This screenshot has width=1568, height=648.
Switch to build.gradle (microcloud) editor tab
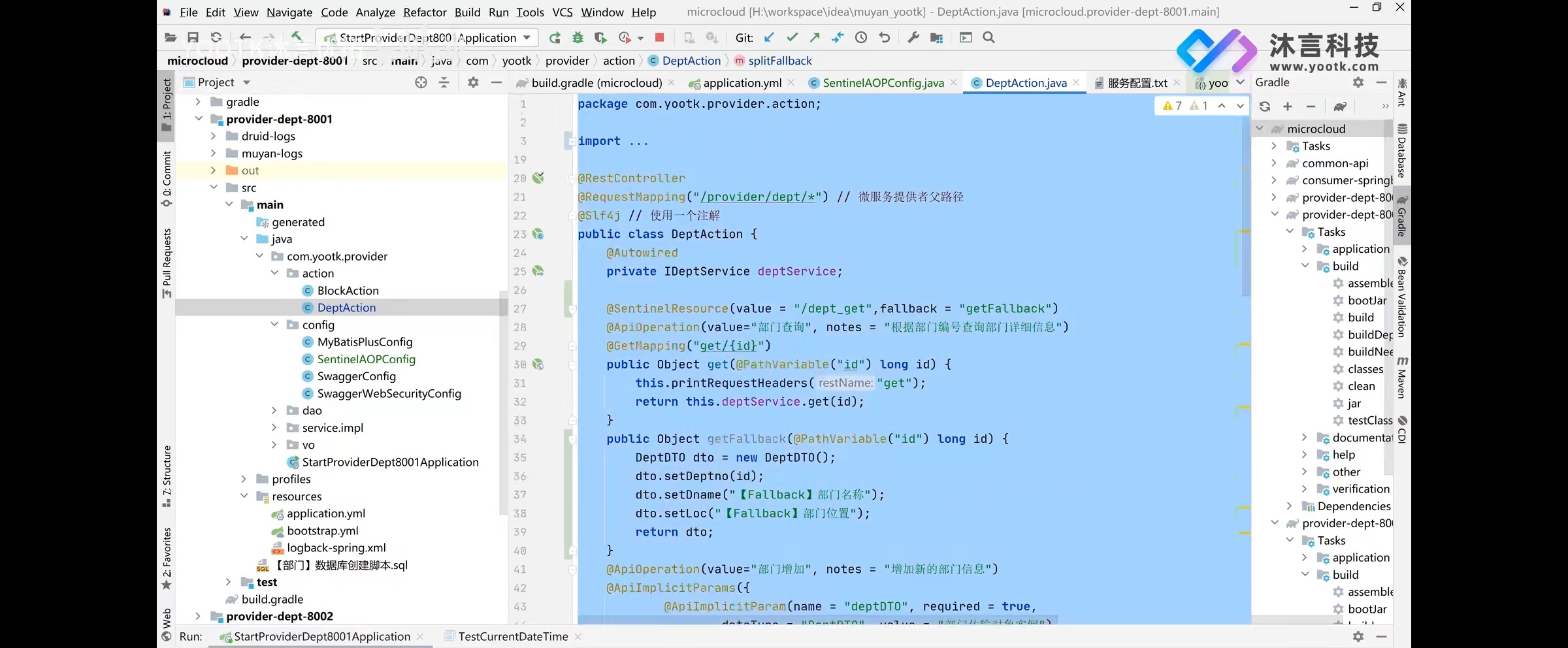[x=596, y=83]
